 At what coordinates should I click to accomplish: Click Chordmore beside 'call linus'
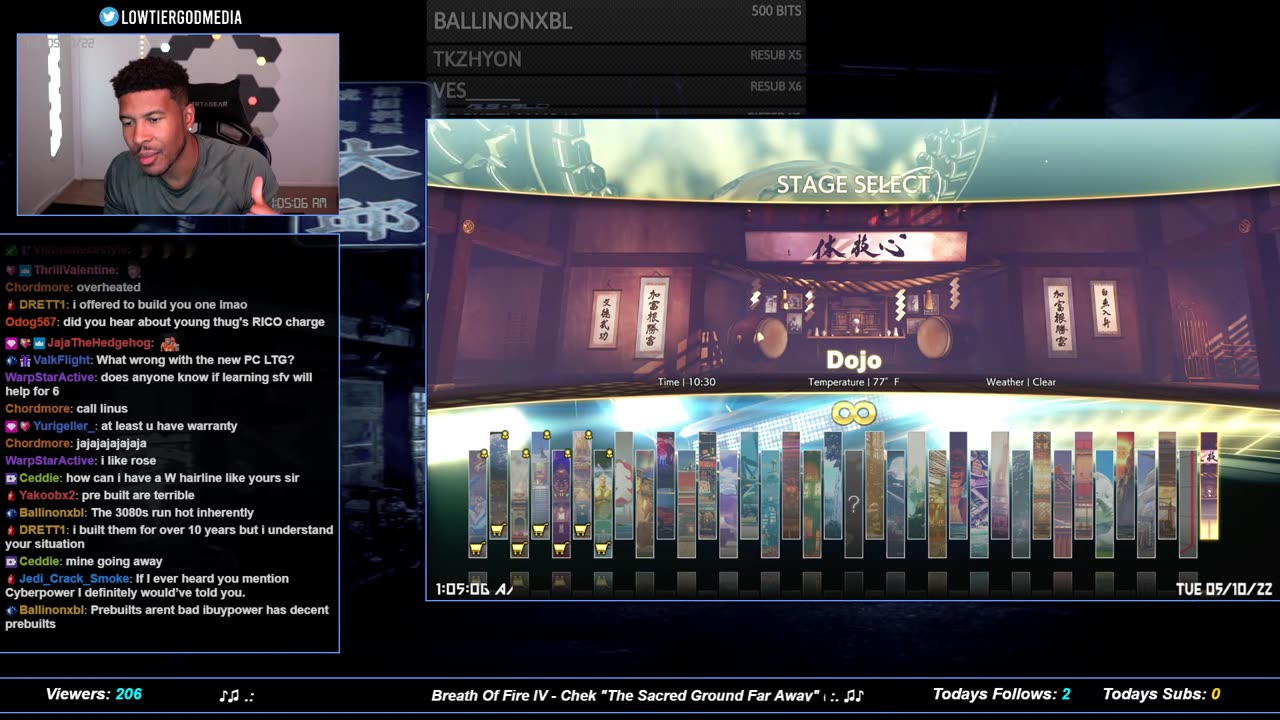tap(38, 409)
